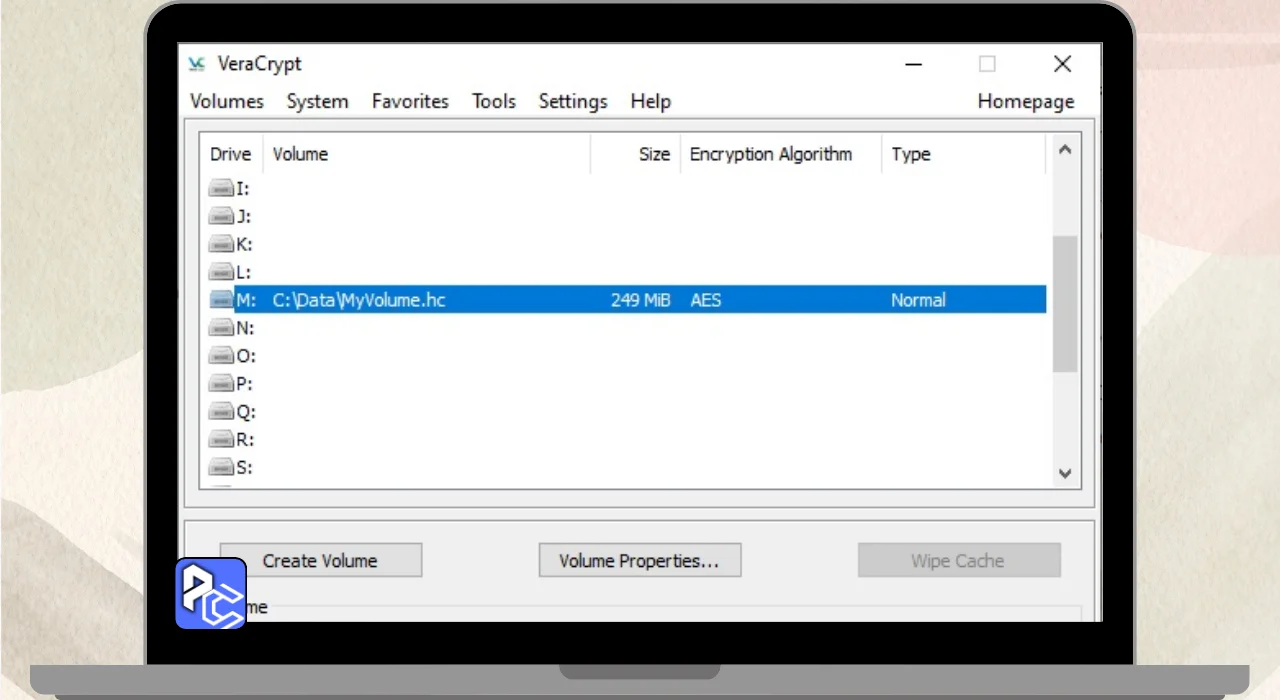Open the Settings menu
The width and height of the screenshot is (1280, 700).
(x=573, y=101)
